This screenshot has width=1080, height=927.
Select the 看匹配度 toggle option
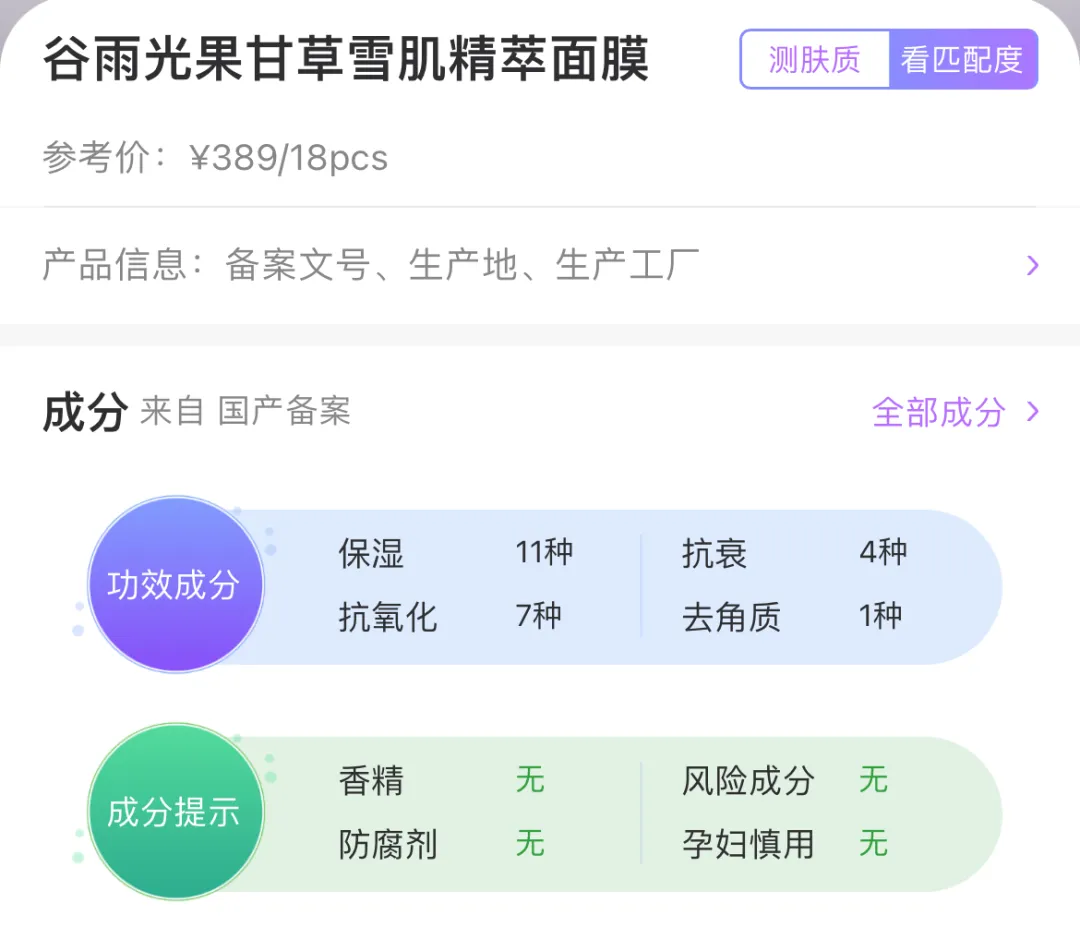962,60
